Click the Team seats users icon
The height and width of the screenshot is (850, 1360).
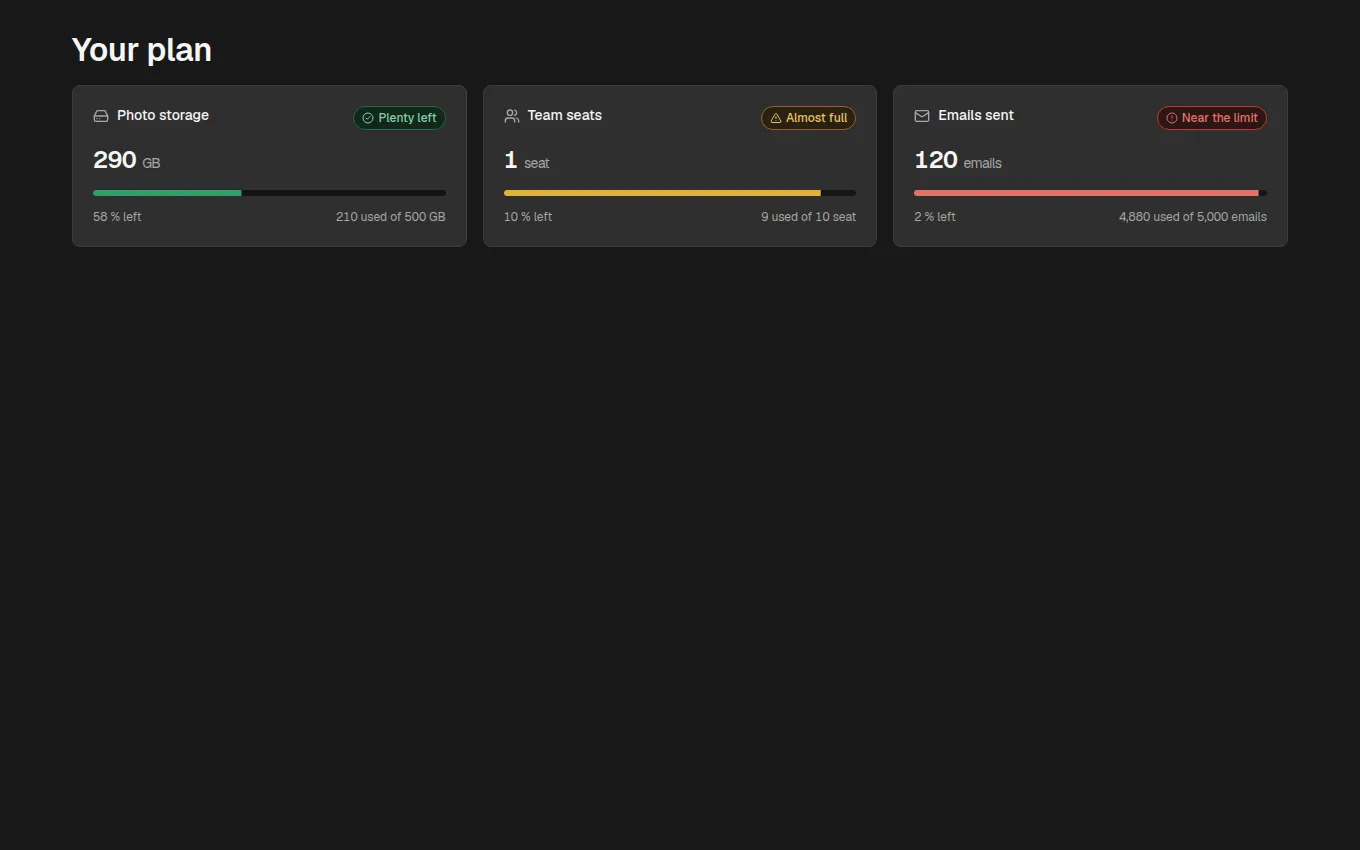(512, 116)
